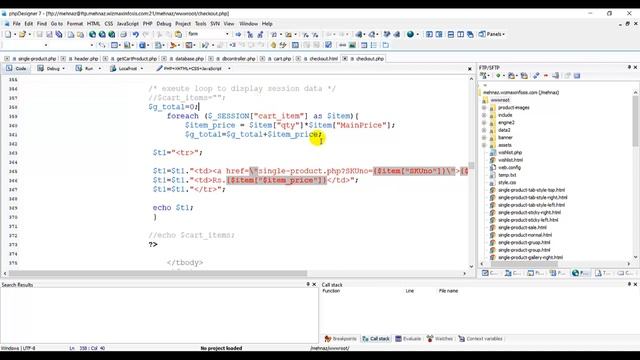Viewport: 640px width, 360px height.
Task: Open the Context variables tab
Action: click(480, 339)
